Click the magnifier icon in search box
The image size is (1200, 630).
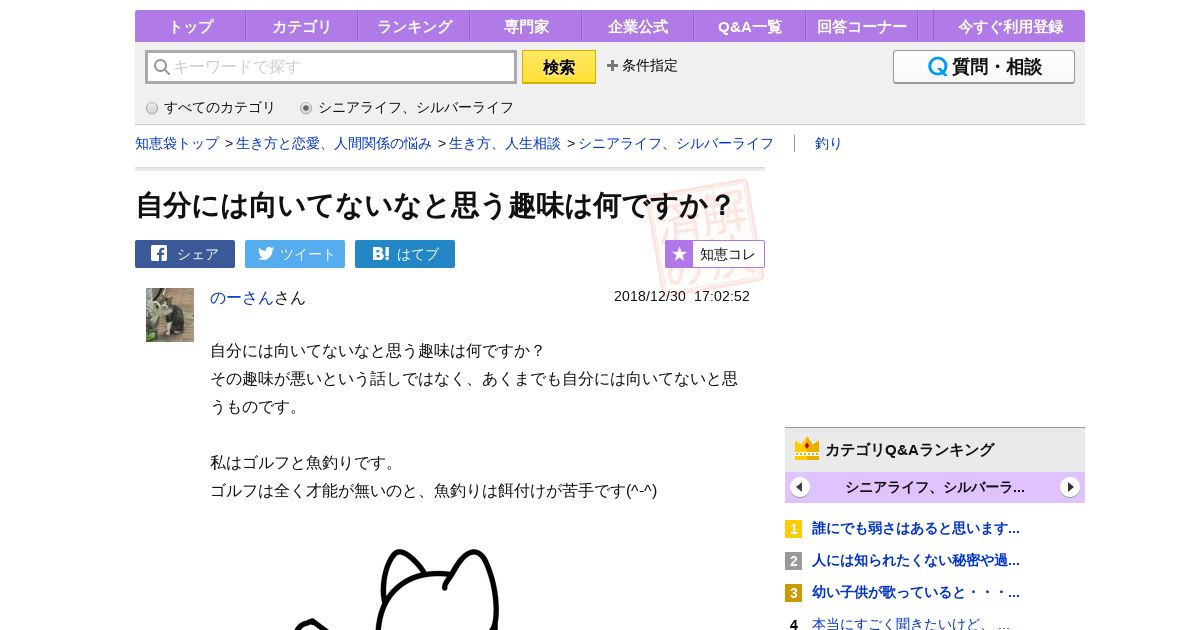[x=161, y=67]
